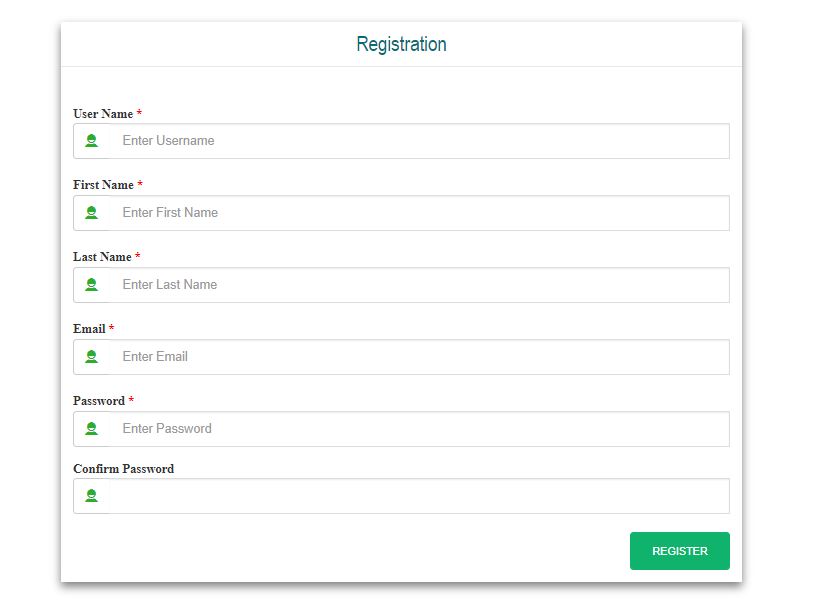Click the User Name label
Image resolution: width=829 pixels, height=607 pixels.
tap(103, 114)
